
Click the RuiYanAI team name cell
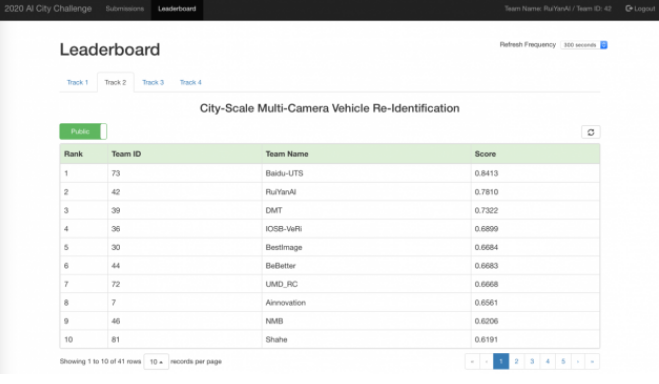366,192
